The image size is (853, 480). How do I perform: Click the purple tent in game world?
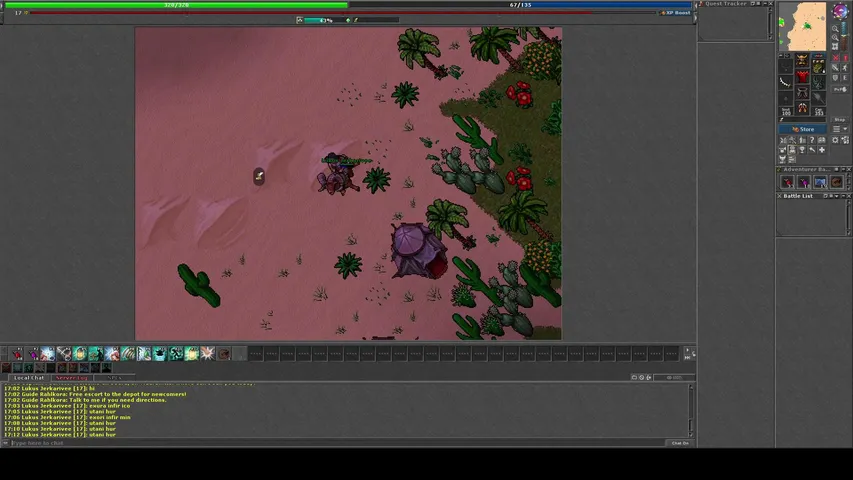[419, 250]
